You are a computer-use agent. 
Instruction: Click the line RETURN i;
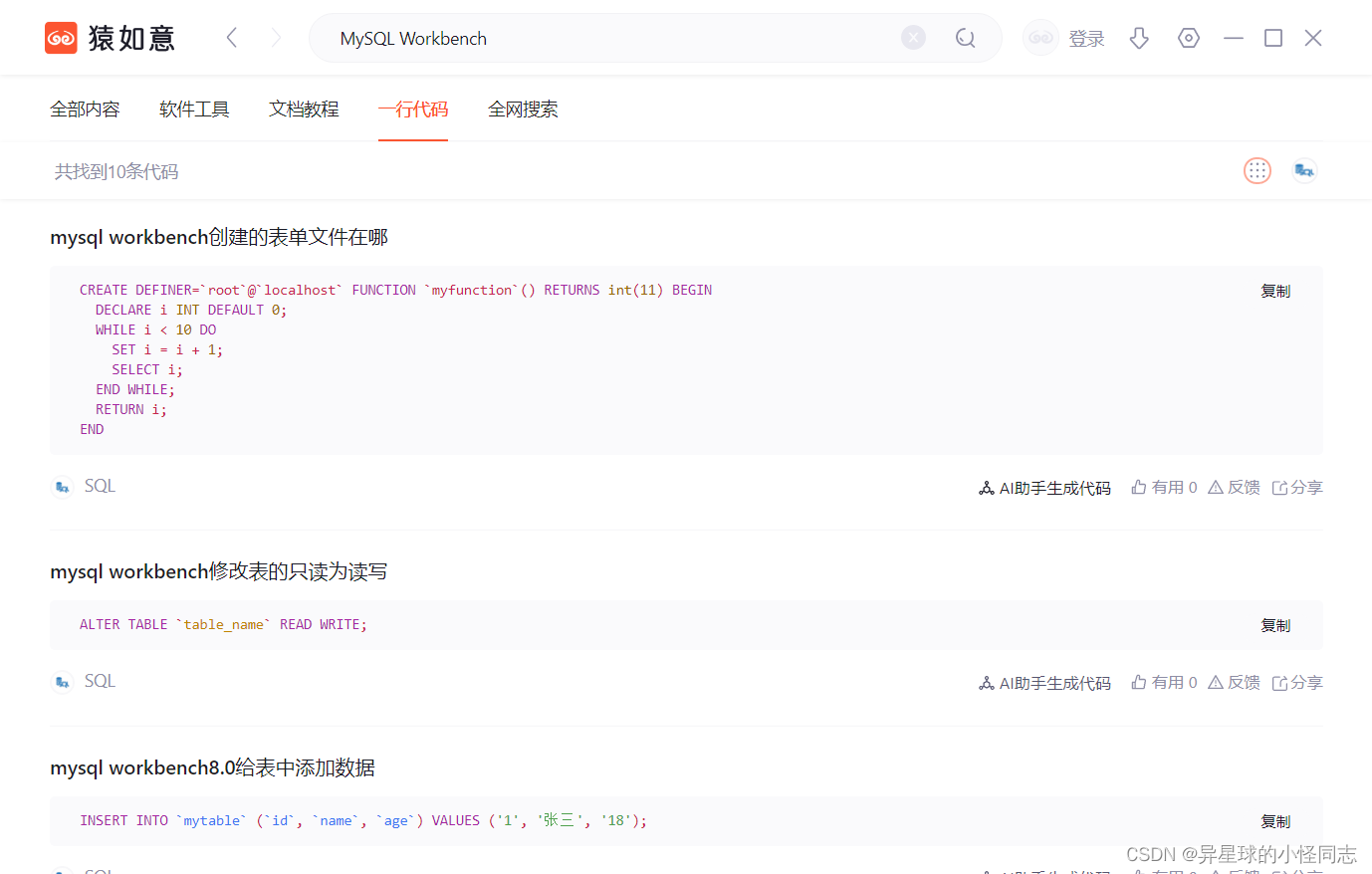coord(131,410)
